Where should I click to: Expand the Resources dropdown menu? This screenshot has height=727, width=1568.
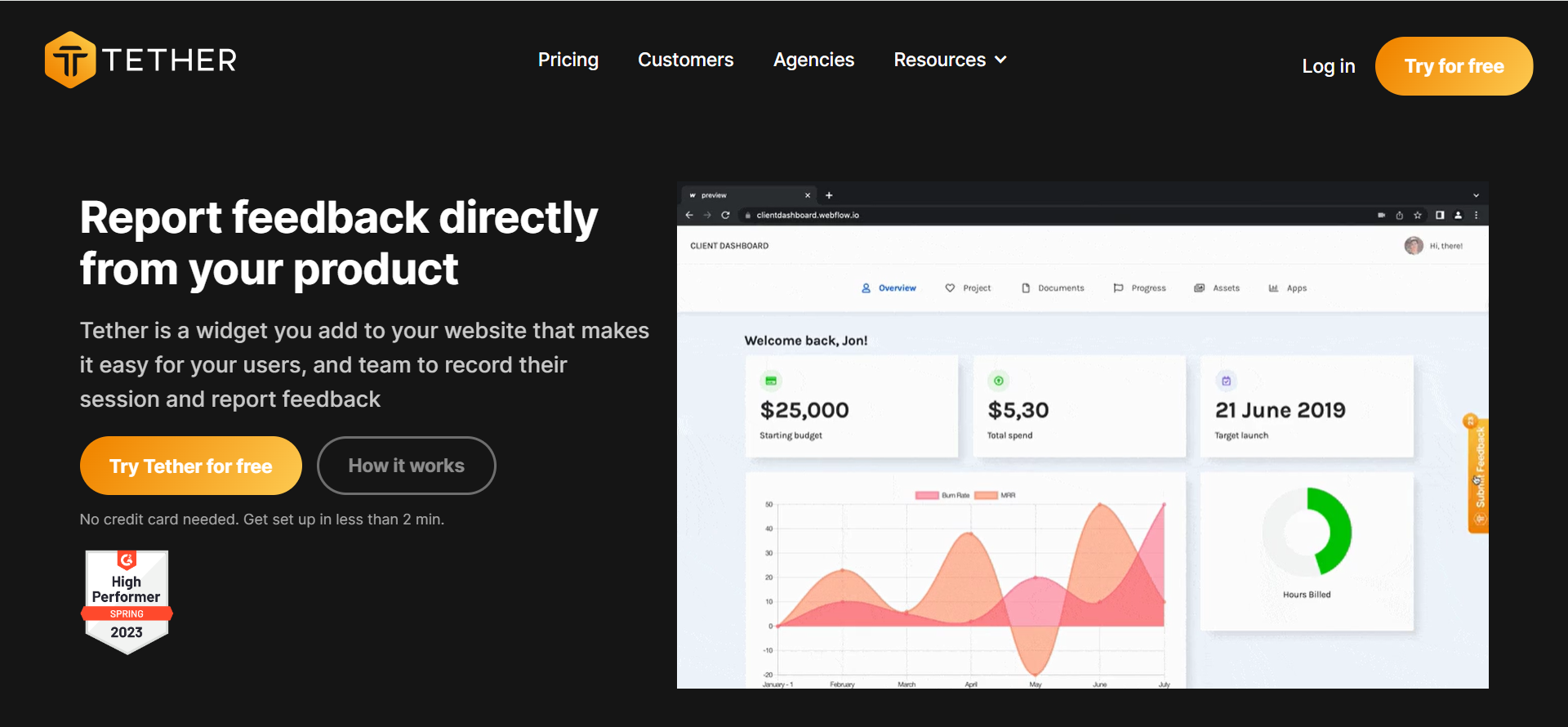pyautogui.click(x=950, y=60)
